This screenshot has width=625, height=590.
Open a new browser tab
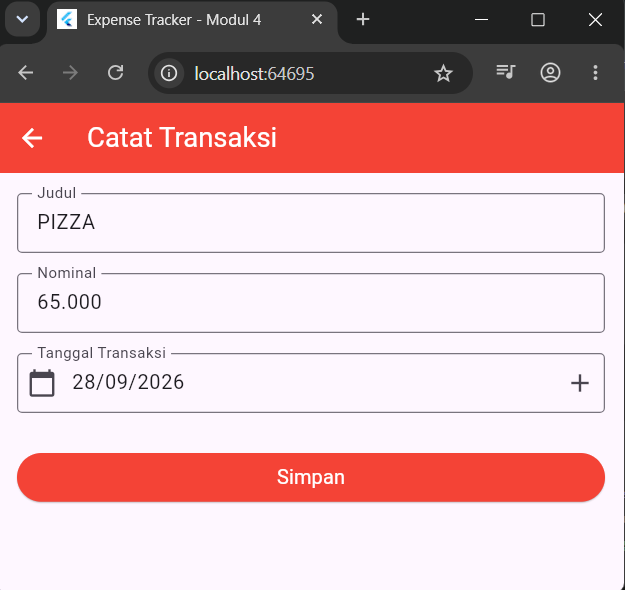tap(363, 19)
